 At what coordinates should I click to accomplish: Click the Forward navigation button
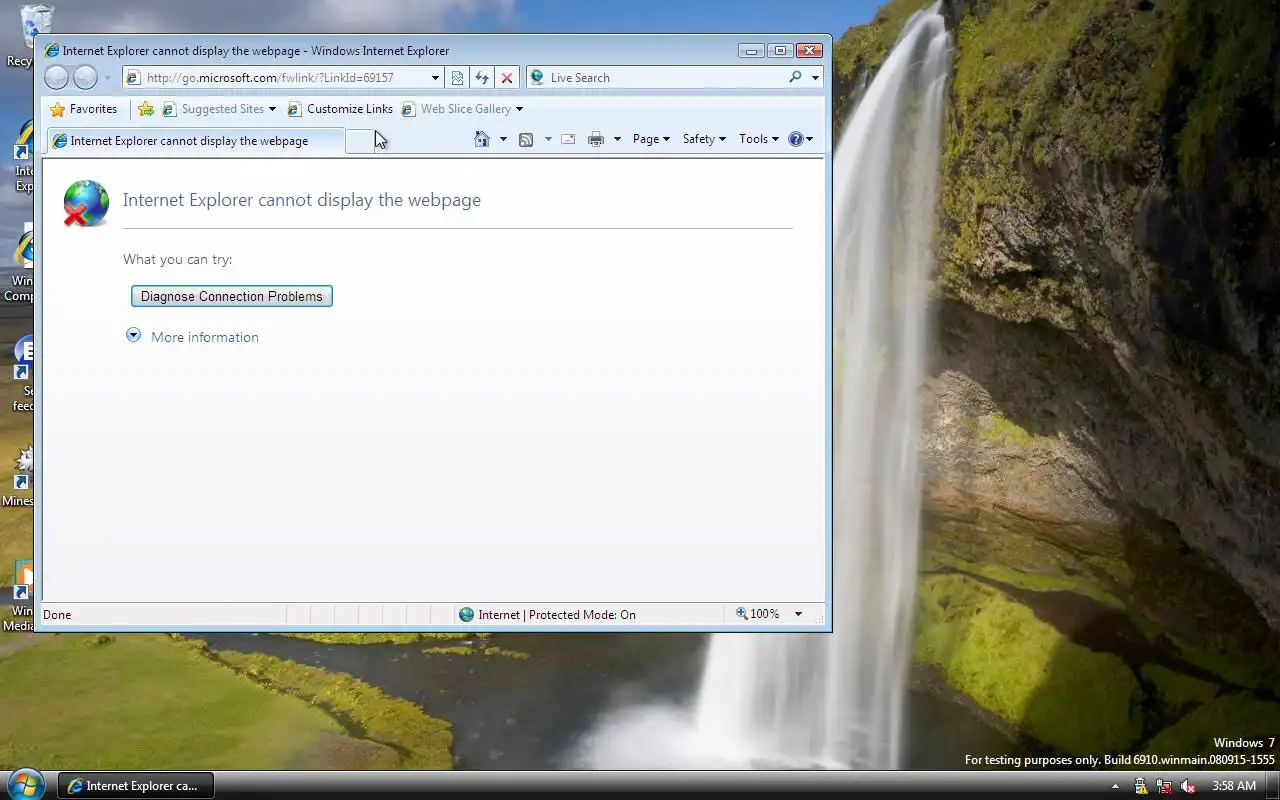pyautogui.click(x=86, y=77)
